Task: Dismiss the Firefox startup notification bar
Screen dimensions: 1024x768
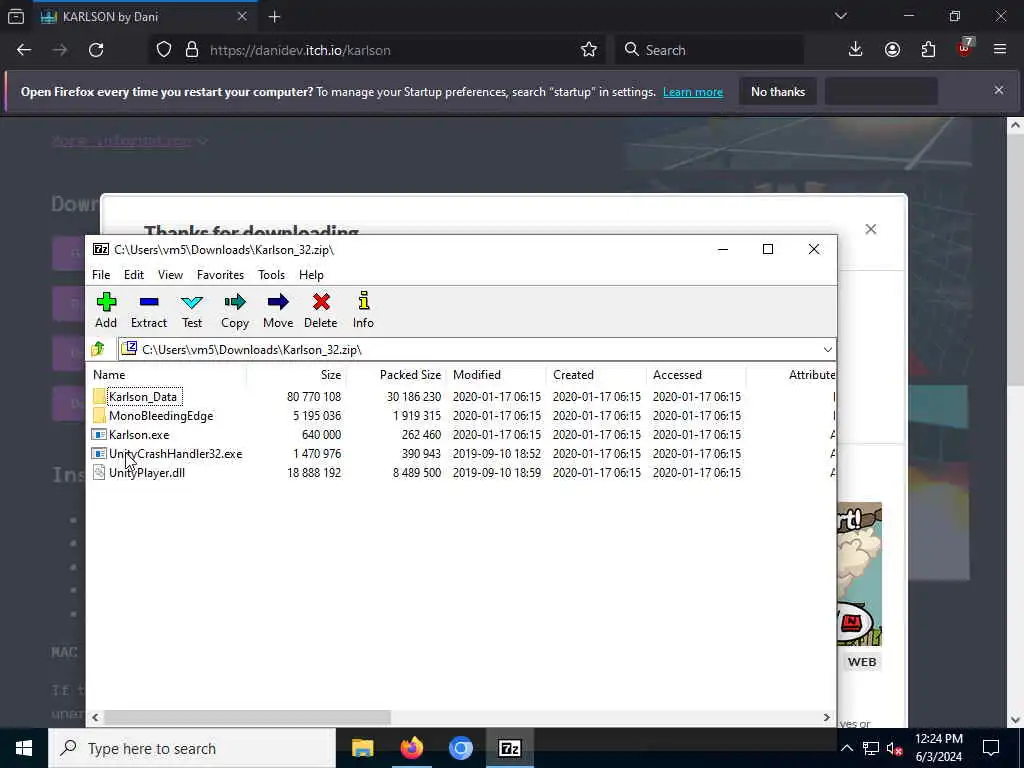Action: click(999, 90)
